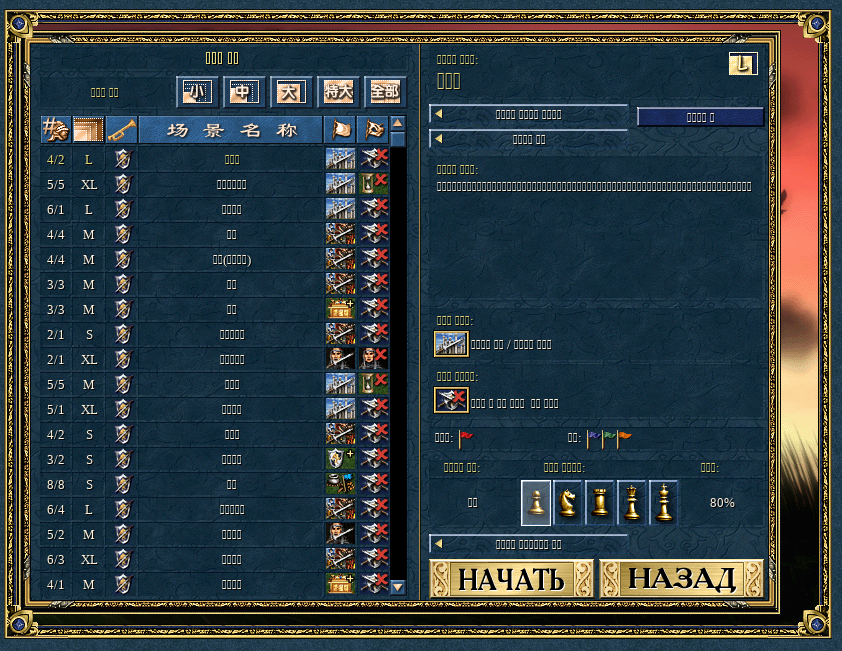Select the 5/5 XL scenario row
Image resolution: width=842 pixels, height=651 pixels.
pyautogui.click(x=215, y=184)
